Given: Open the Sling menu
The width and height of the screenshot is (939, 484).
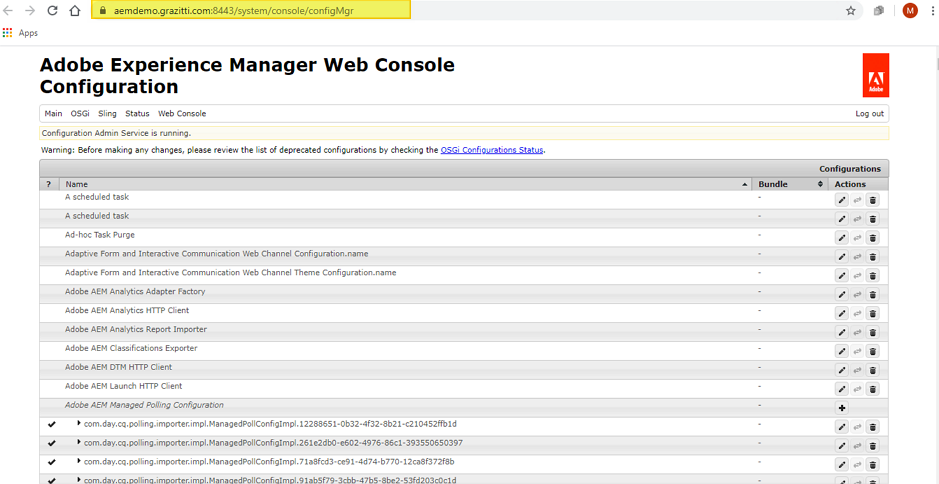Looking at the screenshot, I should coord(107,114).
